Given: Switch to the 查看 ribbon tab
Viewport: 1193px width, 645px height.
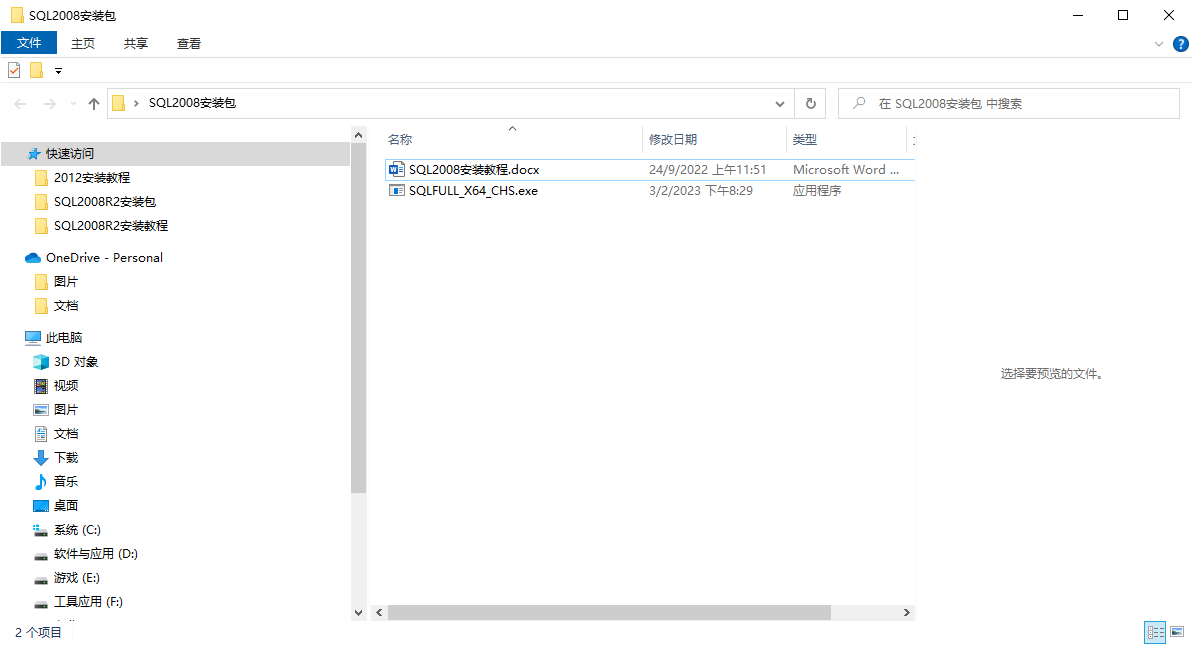Looking at the screenshot, I should pyautogui.click(x=189, y=43).
